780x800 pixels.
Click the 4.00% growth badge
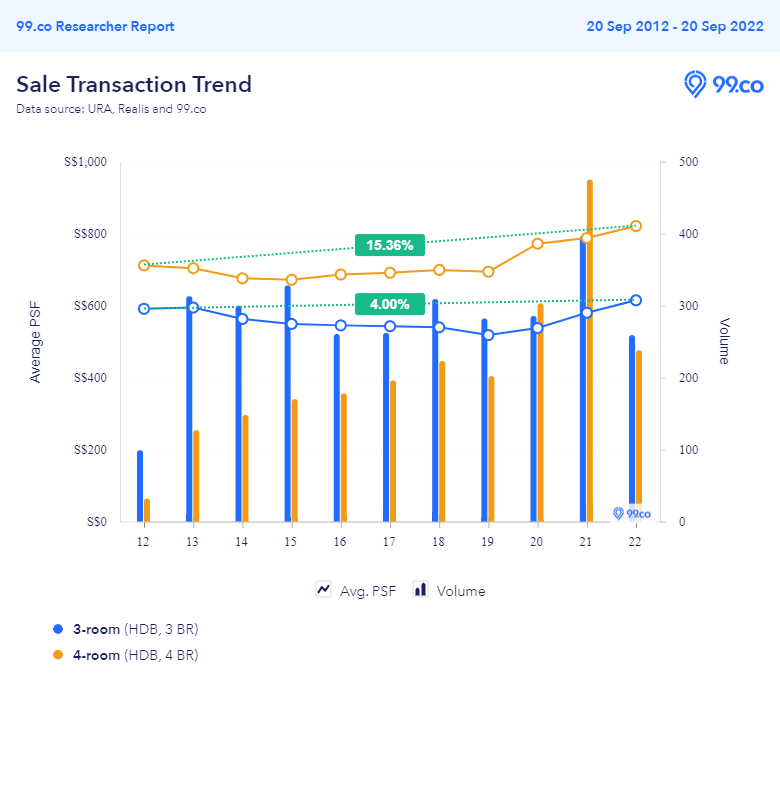click(390, 304)
